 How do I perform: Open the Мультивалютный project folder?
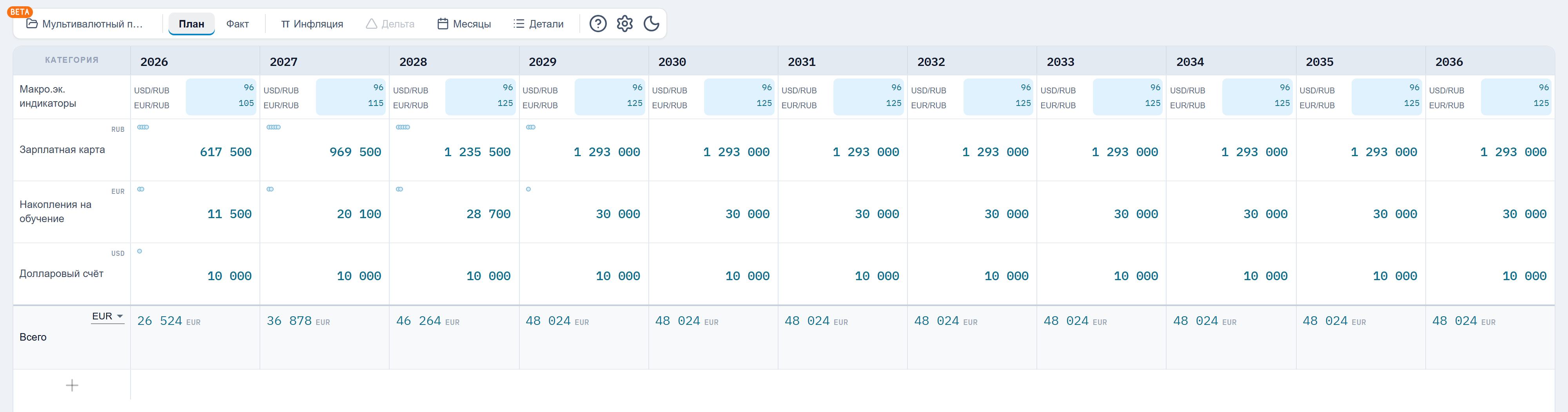click(85, 24)
